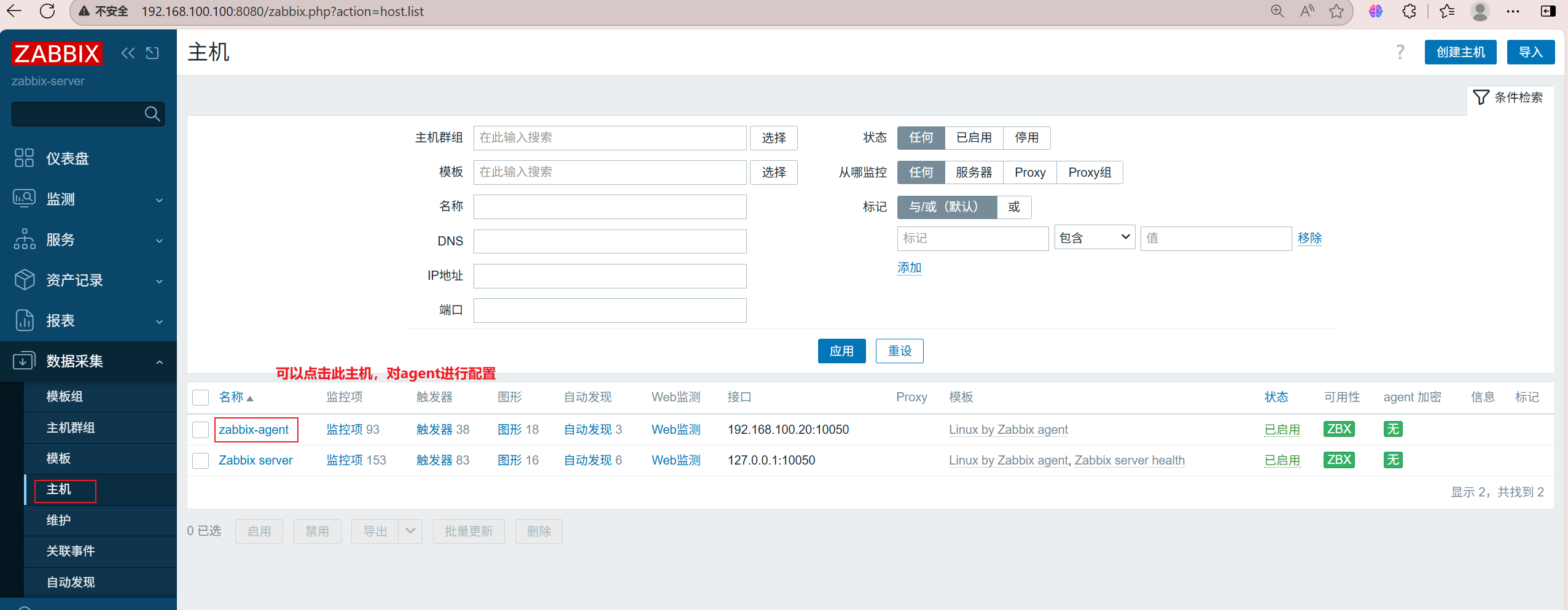Open the tag operator 包含 dropdown
The height and width of the screenshot is (610, 1568).
(1094, 237)
